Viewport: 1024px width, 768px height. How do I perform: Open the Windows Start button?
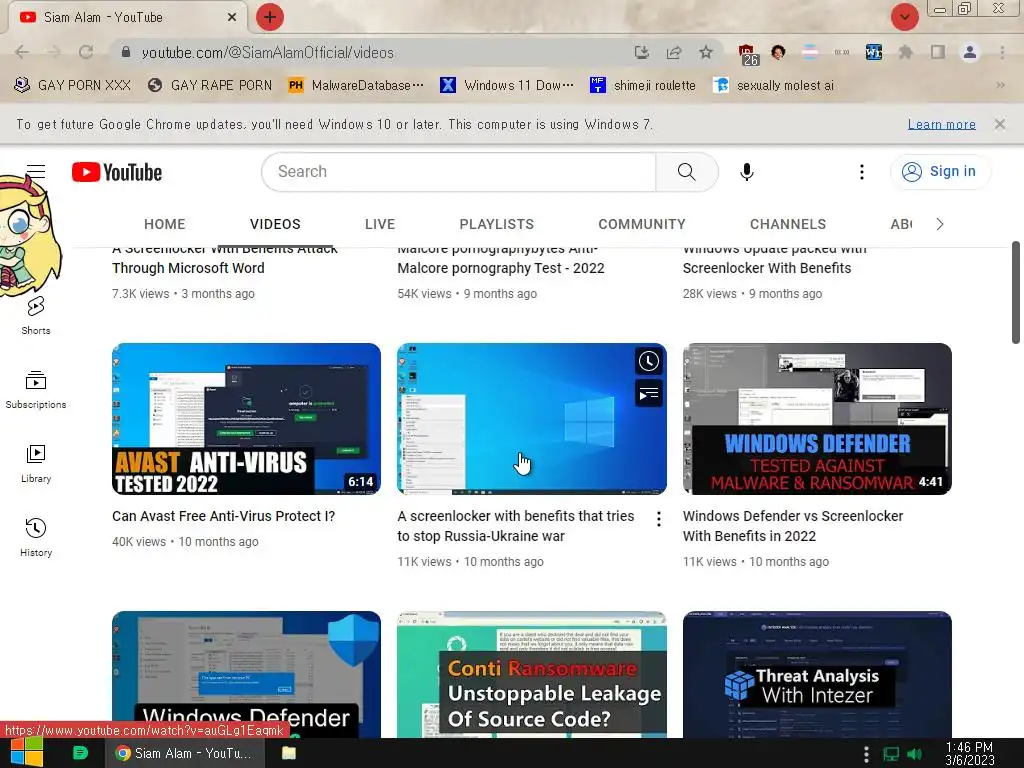click(26, 753)
